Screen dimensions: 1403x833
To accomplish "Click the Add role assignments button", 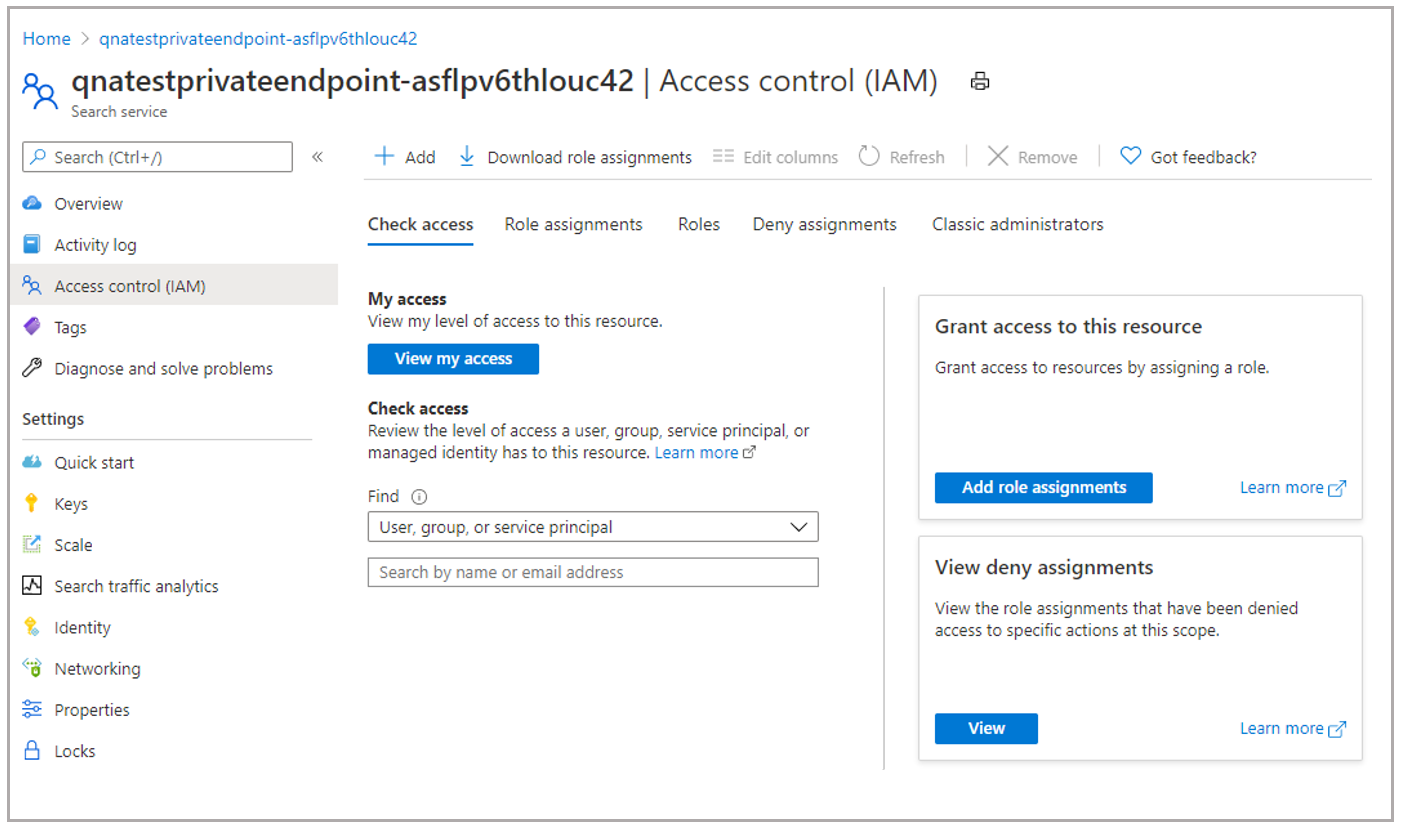I will point(1043,488).
